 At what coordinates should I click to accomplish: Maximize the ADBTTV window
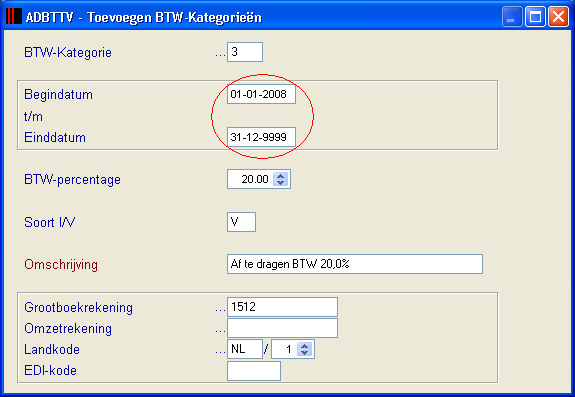pos(535,16)
